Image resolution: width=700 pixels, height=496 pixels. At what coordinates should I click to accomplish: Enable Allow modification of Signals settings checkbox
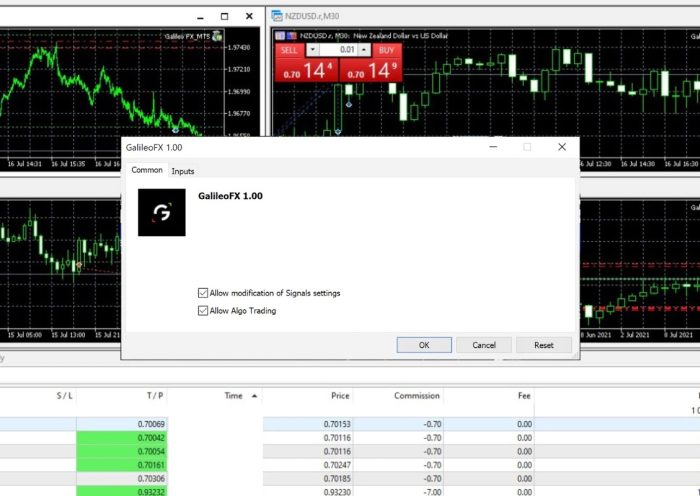tap(203, 293)
